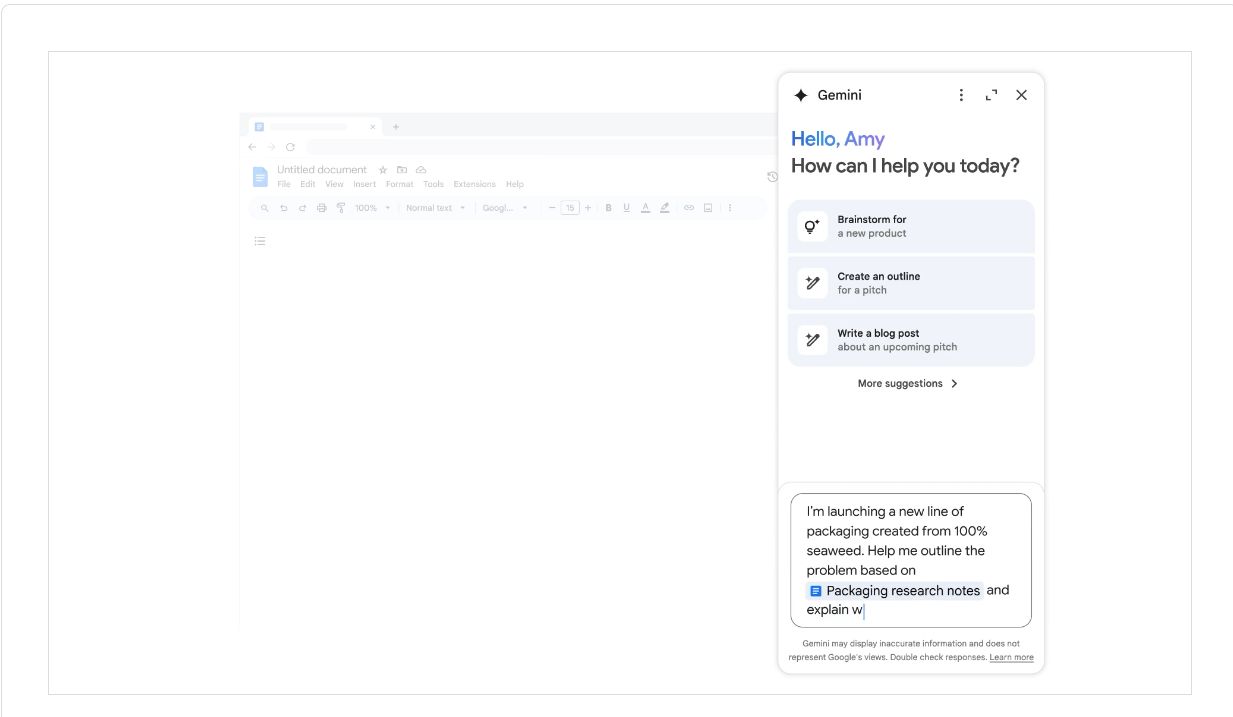Show the document outline icon

click(x=260, y=241)
